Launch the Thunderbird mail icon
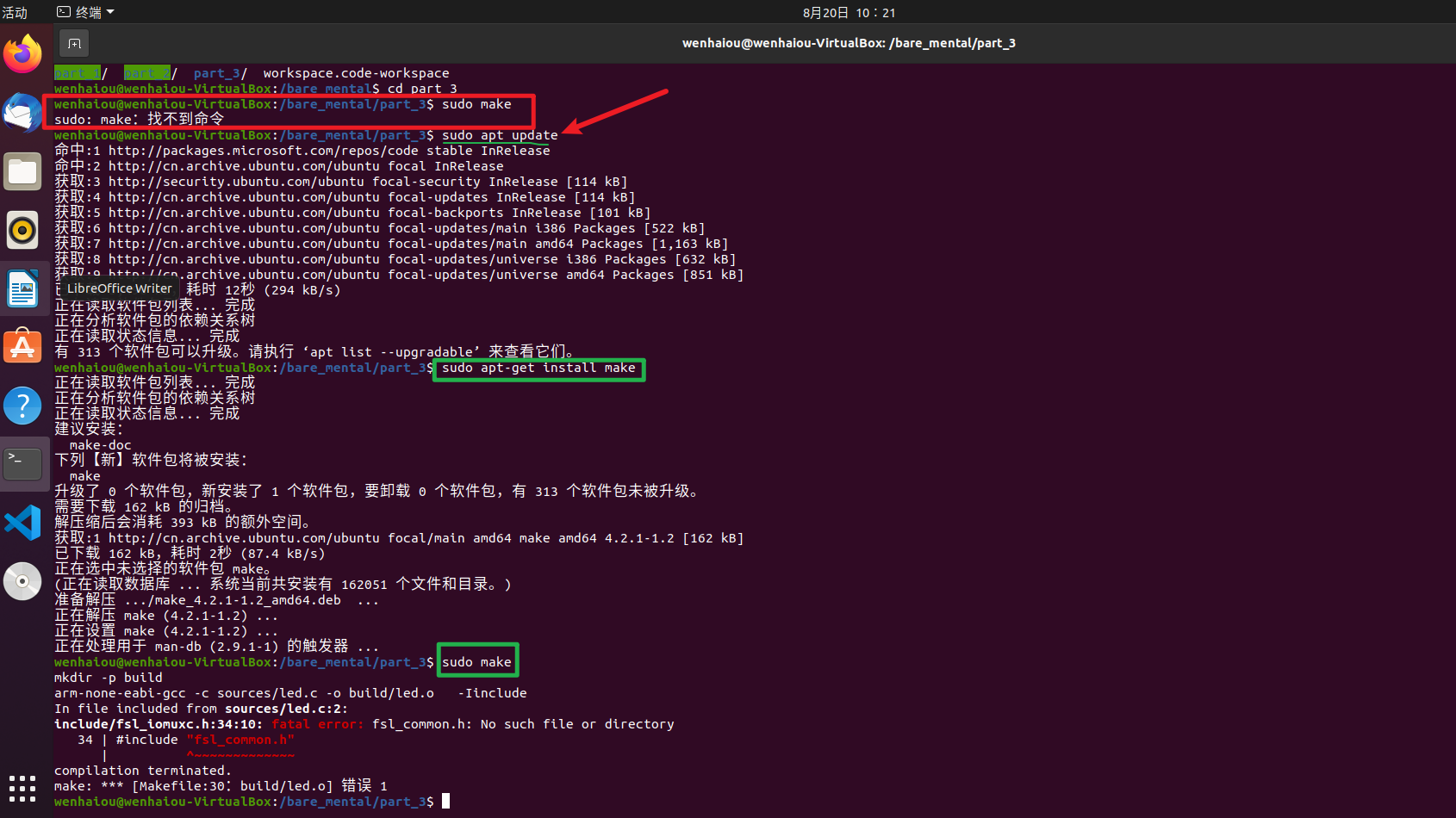The height and width of the screenshot is (818, 1456). click(23, 113)
